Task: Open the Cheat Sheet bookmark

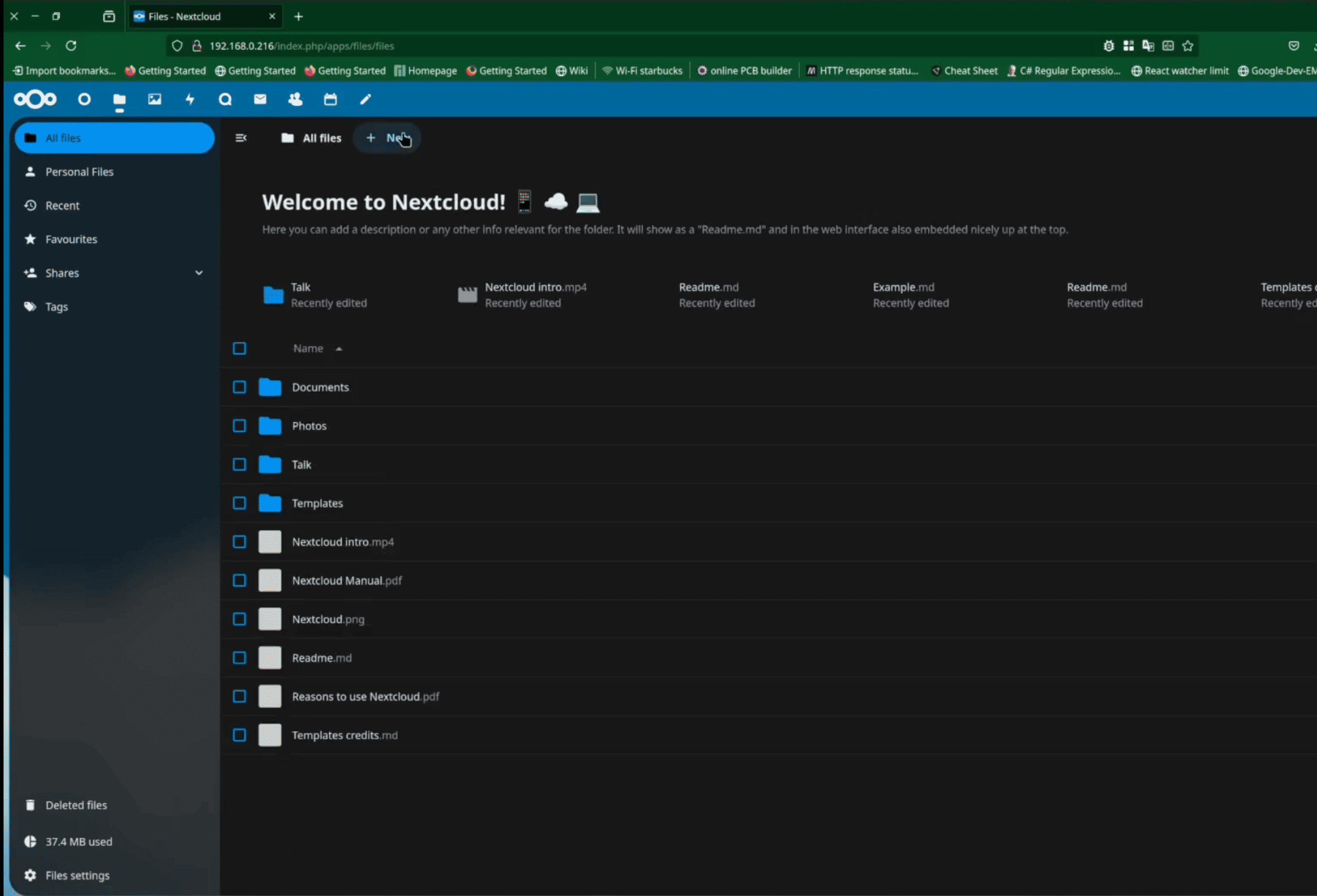Action: click(x=964, y=71)
